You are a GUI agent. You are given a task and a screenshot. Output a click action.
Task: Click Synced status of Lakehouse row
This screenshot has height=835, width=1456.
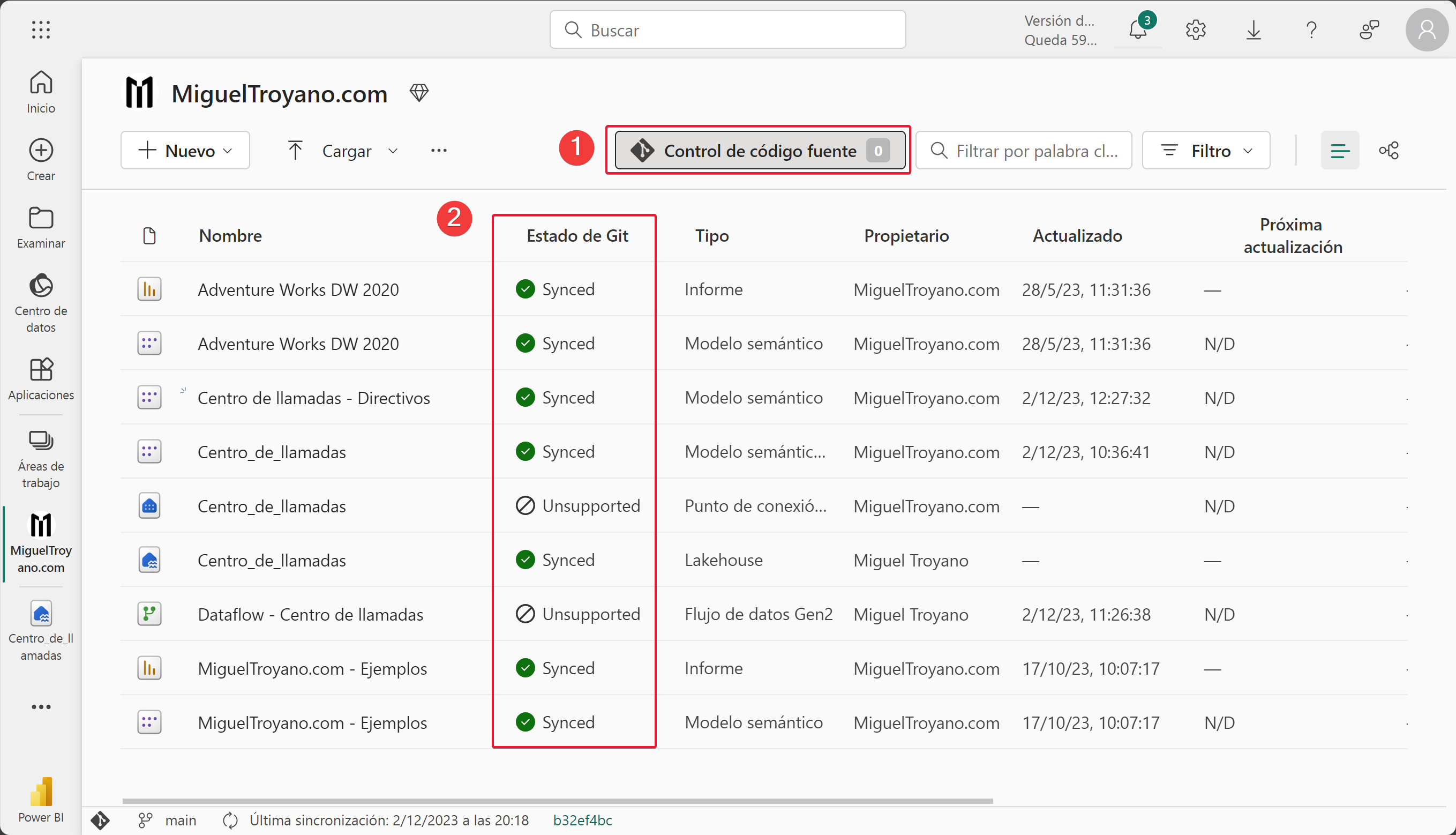[555, 560]
